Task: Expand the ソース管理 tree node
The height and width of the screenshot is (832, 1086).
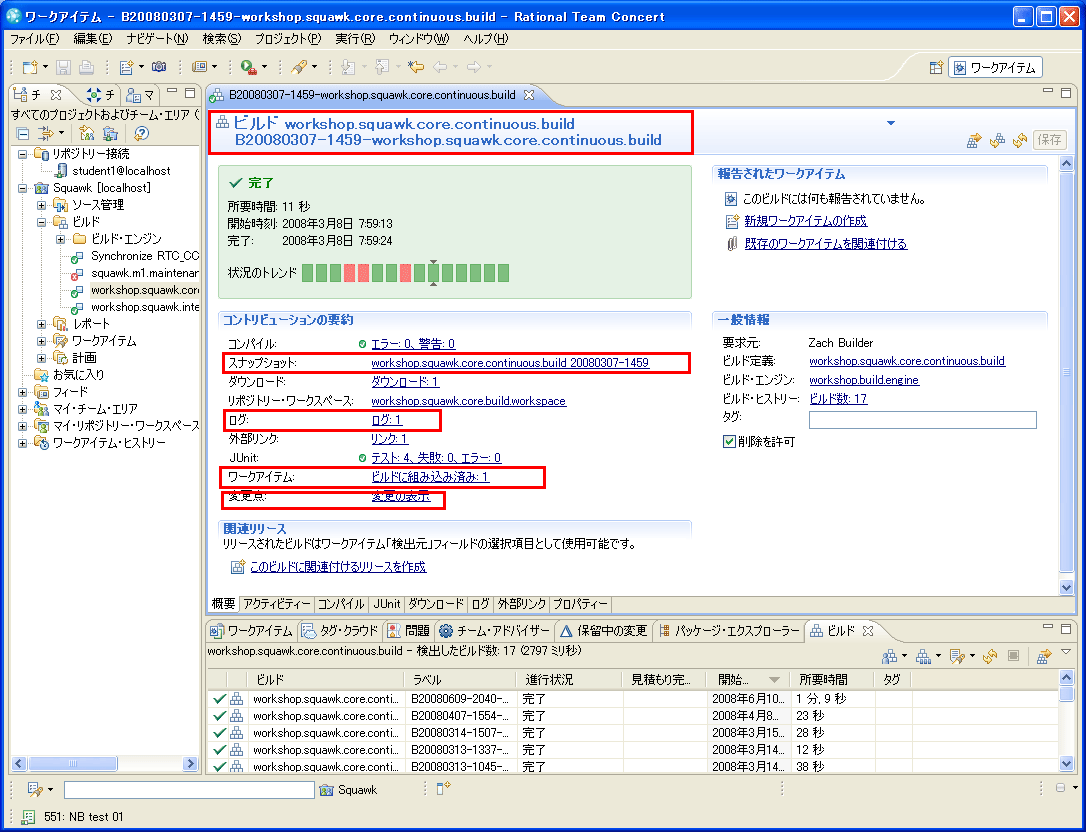Action: [x=42, y=205]
